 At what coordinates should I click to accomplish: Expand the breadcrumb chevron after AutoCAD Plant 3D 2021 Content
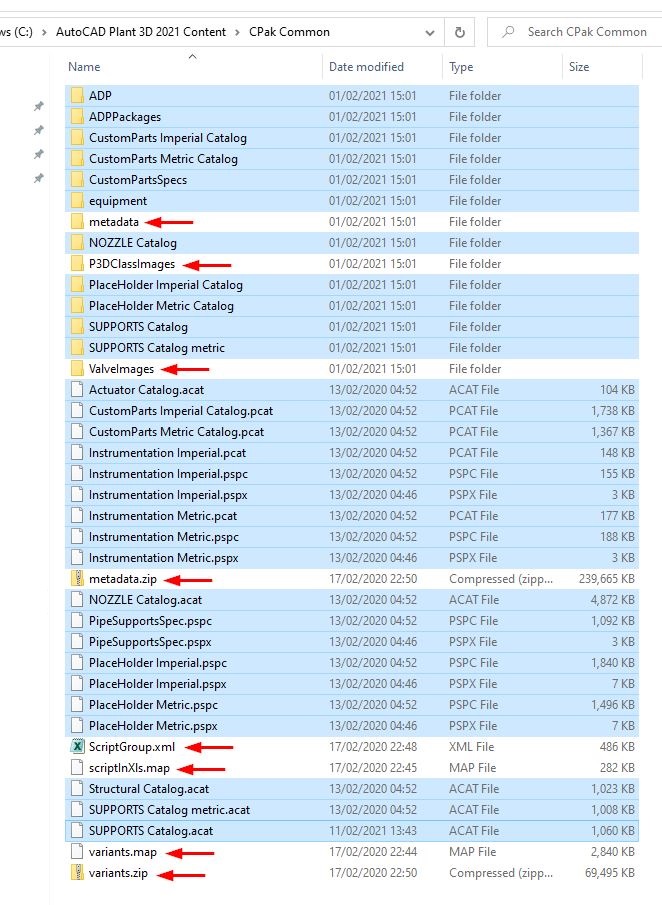[237, 32]
